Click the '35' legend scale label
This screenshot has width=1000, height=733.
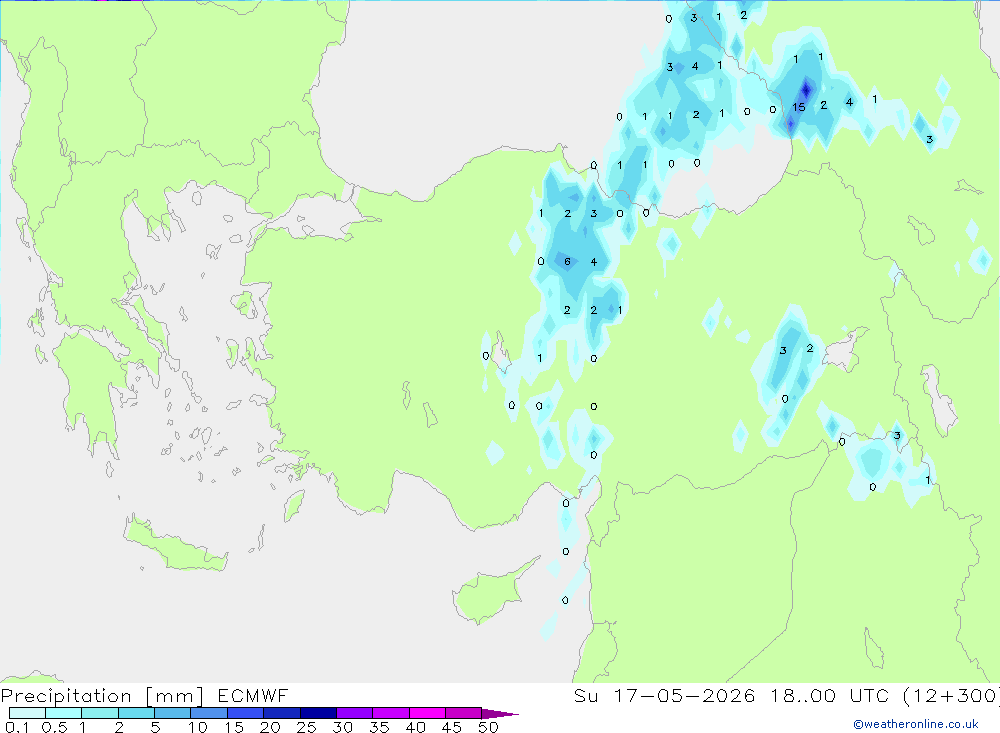[379, 727]
